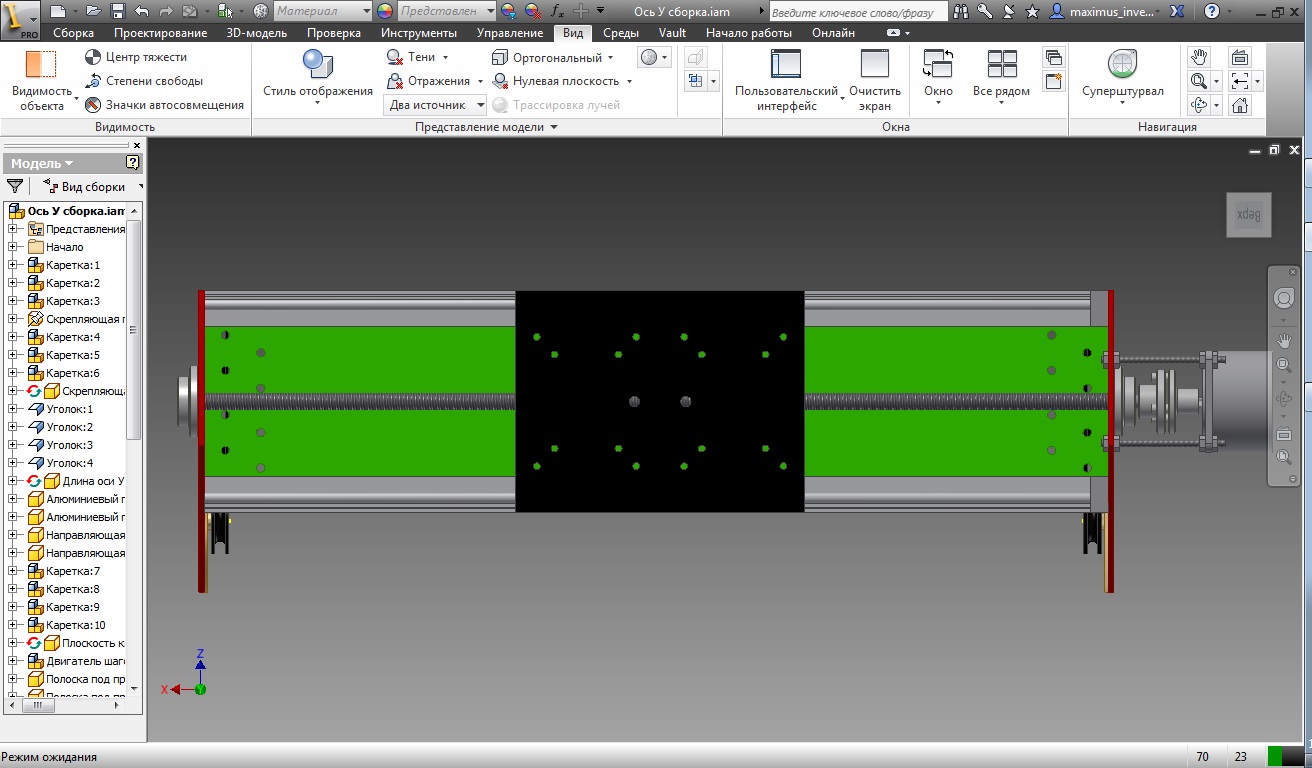The height and width of the screenshot is (768, 1312).
Task: Select the Pan hand tool in ribbon Навигация
Action: [x=1200, y=57]
